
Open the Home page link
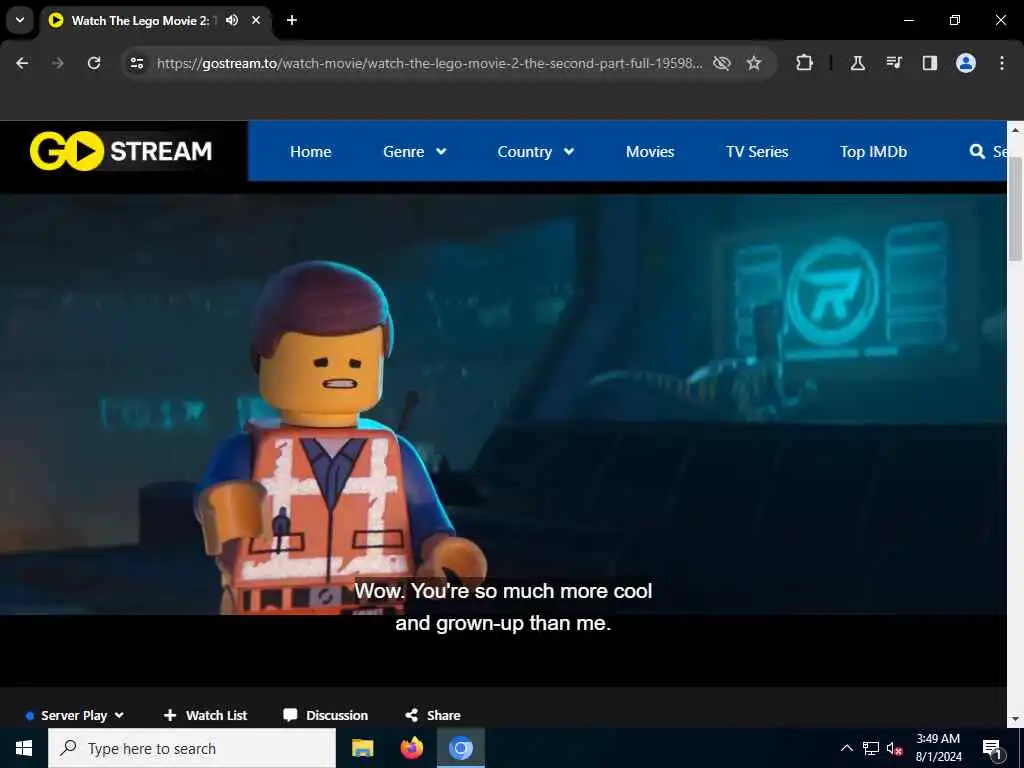pos(310,152)
